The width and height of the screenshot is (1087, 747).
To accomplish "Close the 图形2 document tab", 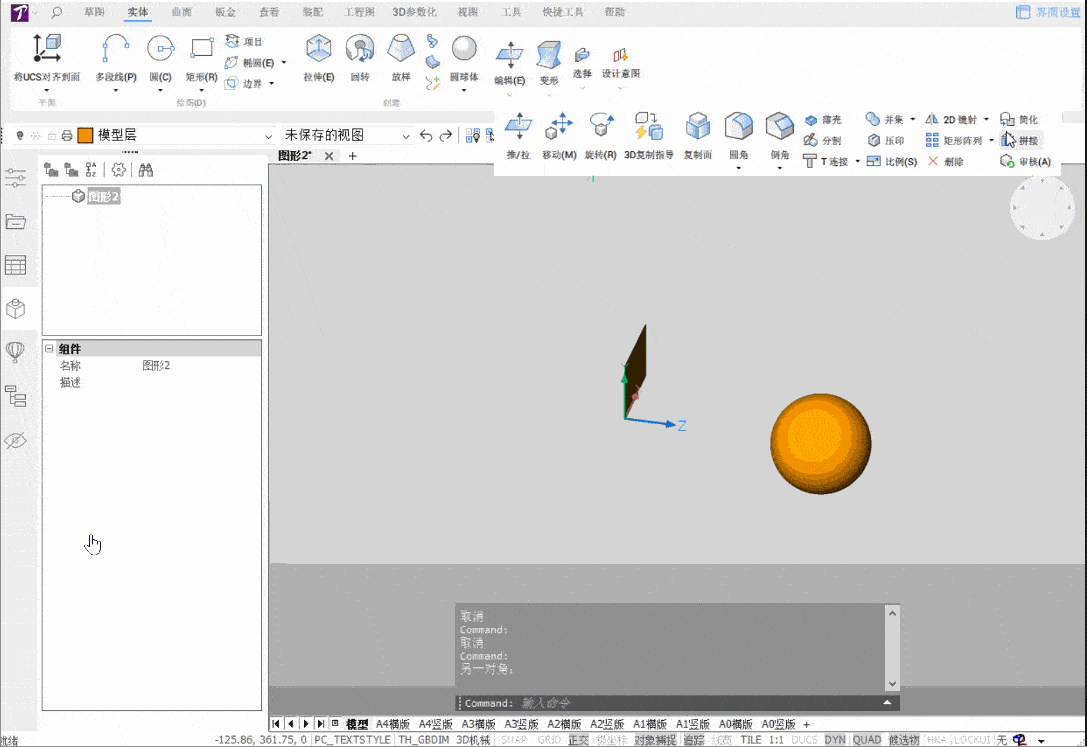I will pos(329,156).
